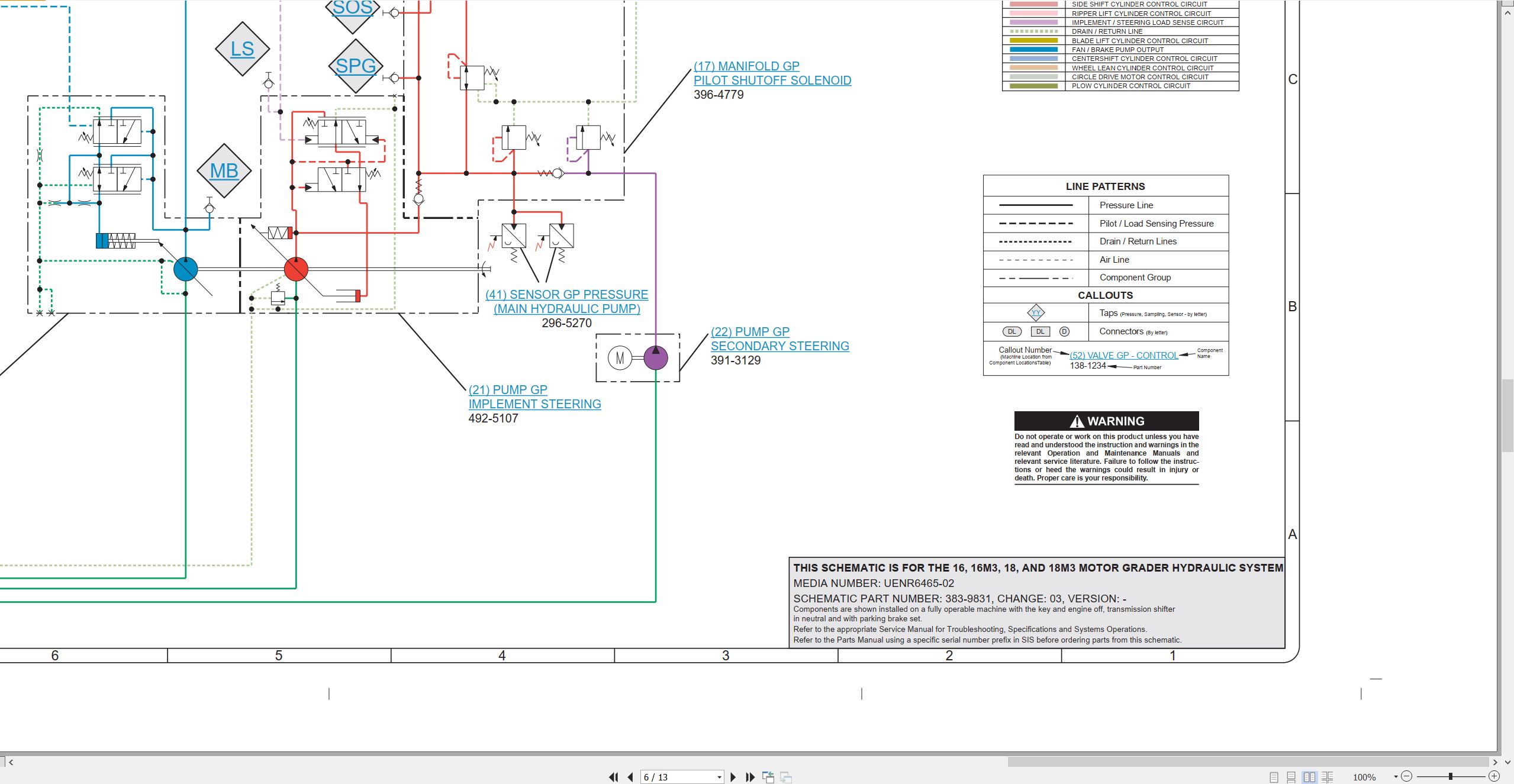Select two-page continuous layout view
The height and width of the screenshot is (784, 1514).
tap(1328, 777)
